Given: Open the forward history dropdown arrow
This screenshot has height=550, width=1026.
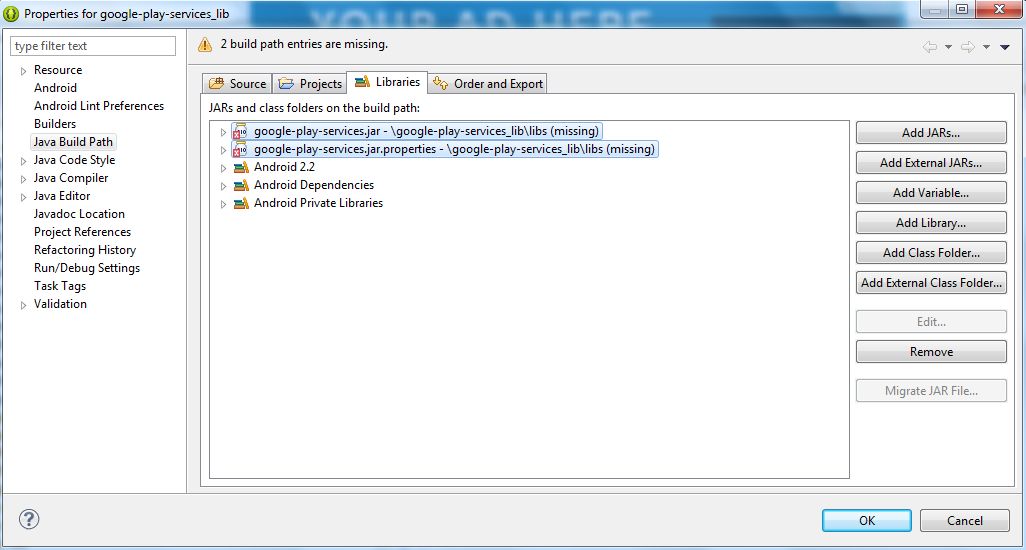Looking at the screenshot, I should point(986,47).
